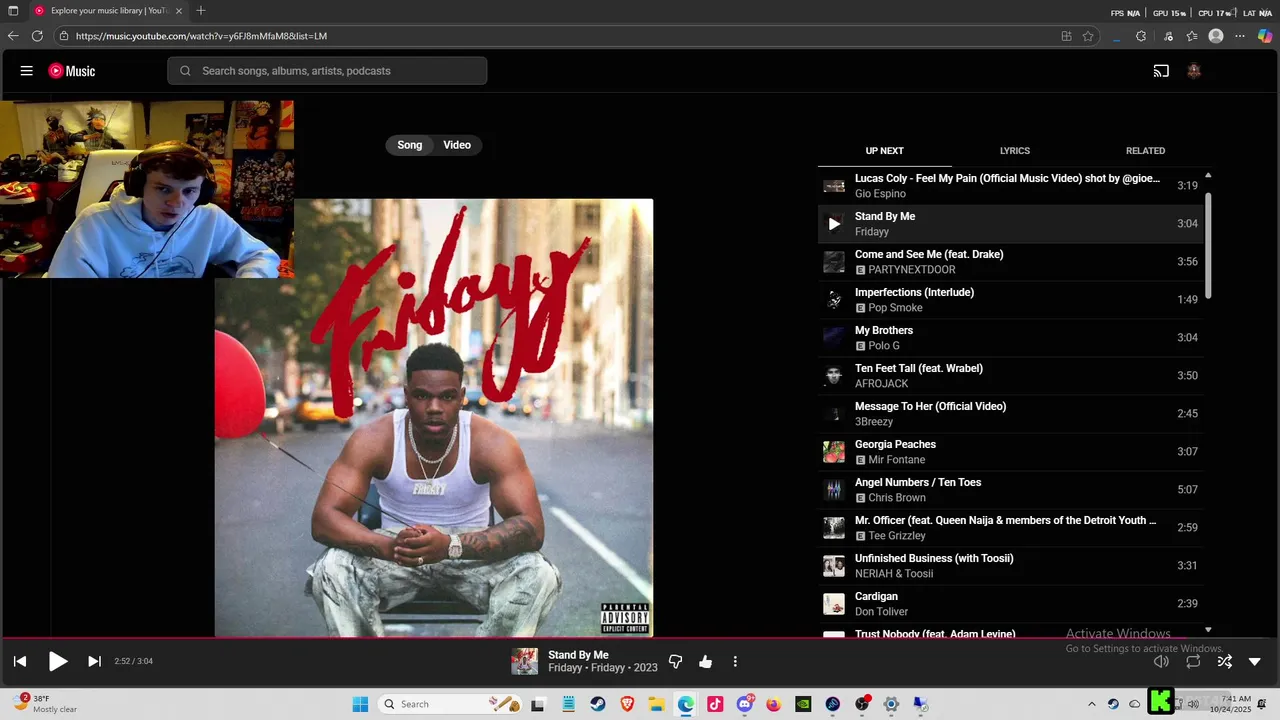Open new browser tab with plus
The height and width of the screenshot is (720, 1280).
point(201,11)
